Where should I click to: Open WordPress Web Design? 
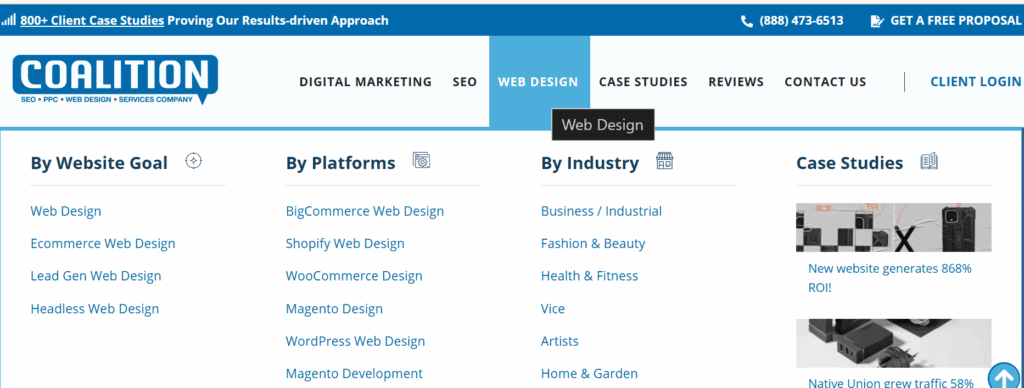(x=355, y=342)
